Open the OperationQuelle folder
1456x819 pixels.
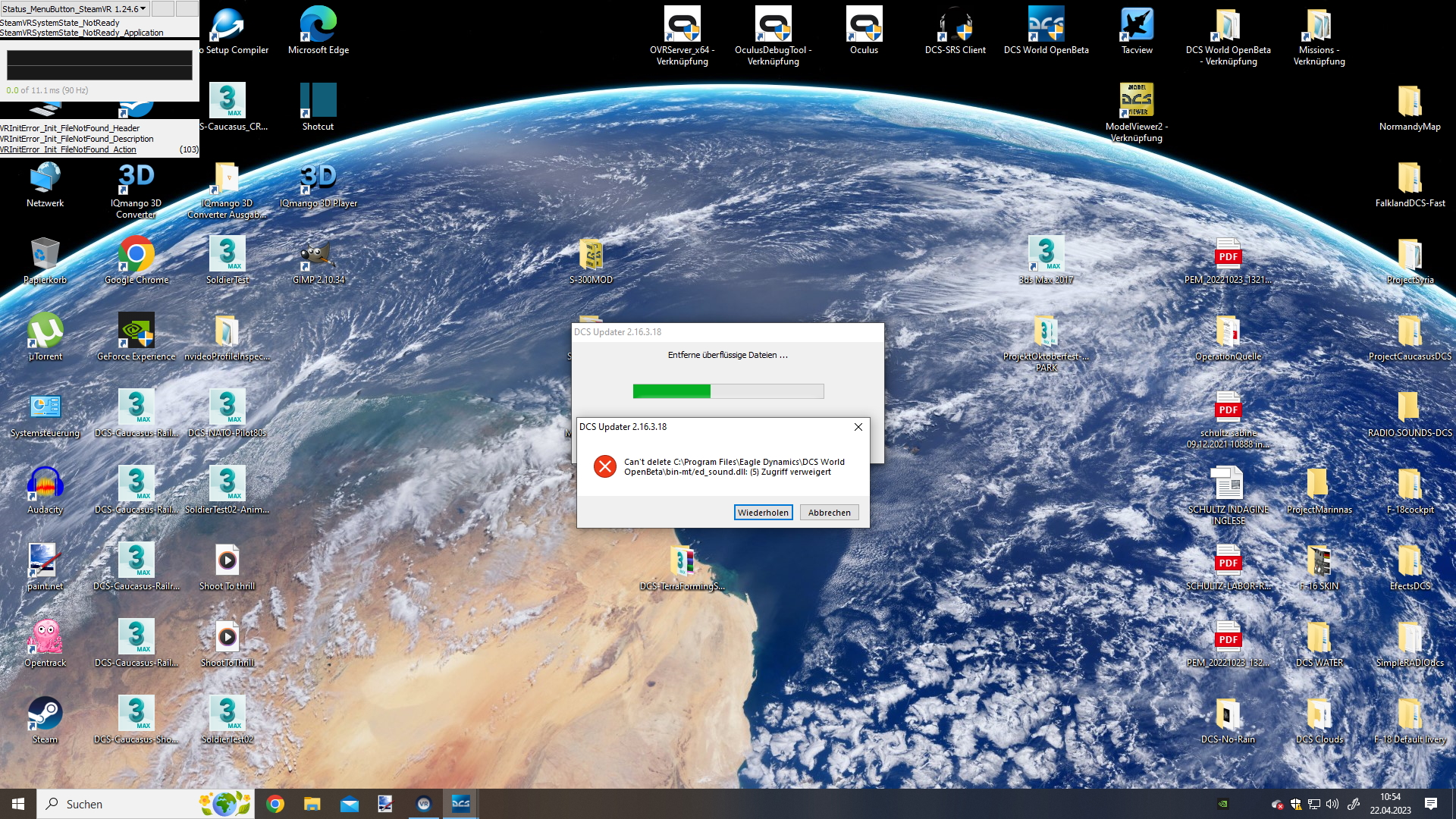1228,337
